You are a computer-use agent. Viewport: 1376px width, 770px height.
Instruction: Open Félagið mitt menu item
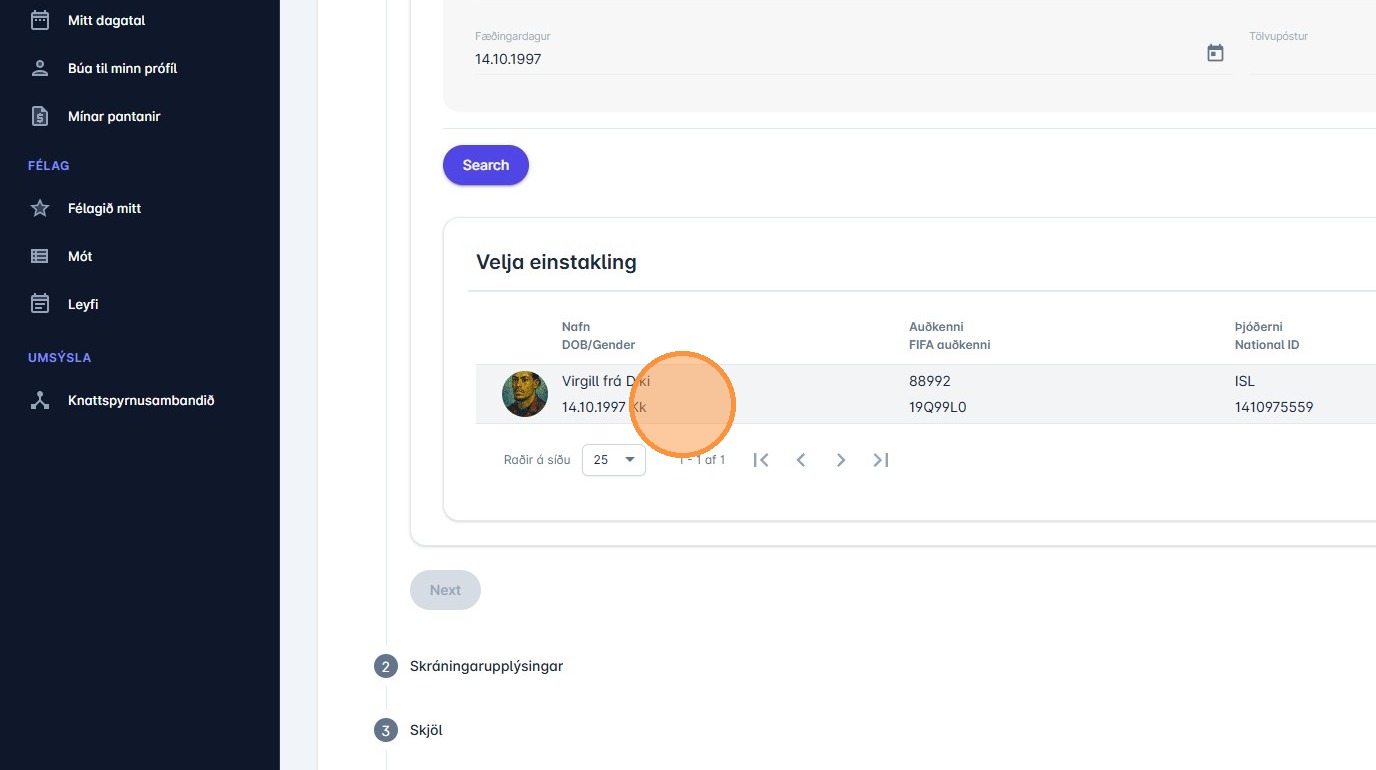(x=104, y=208)
